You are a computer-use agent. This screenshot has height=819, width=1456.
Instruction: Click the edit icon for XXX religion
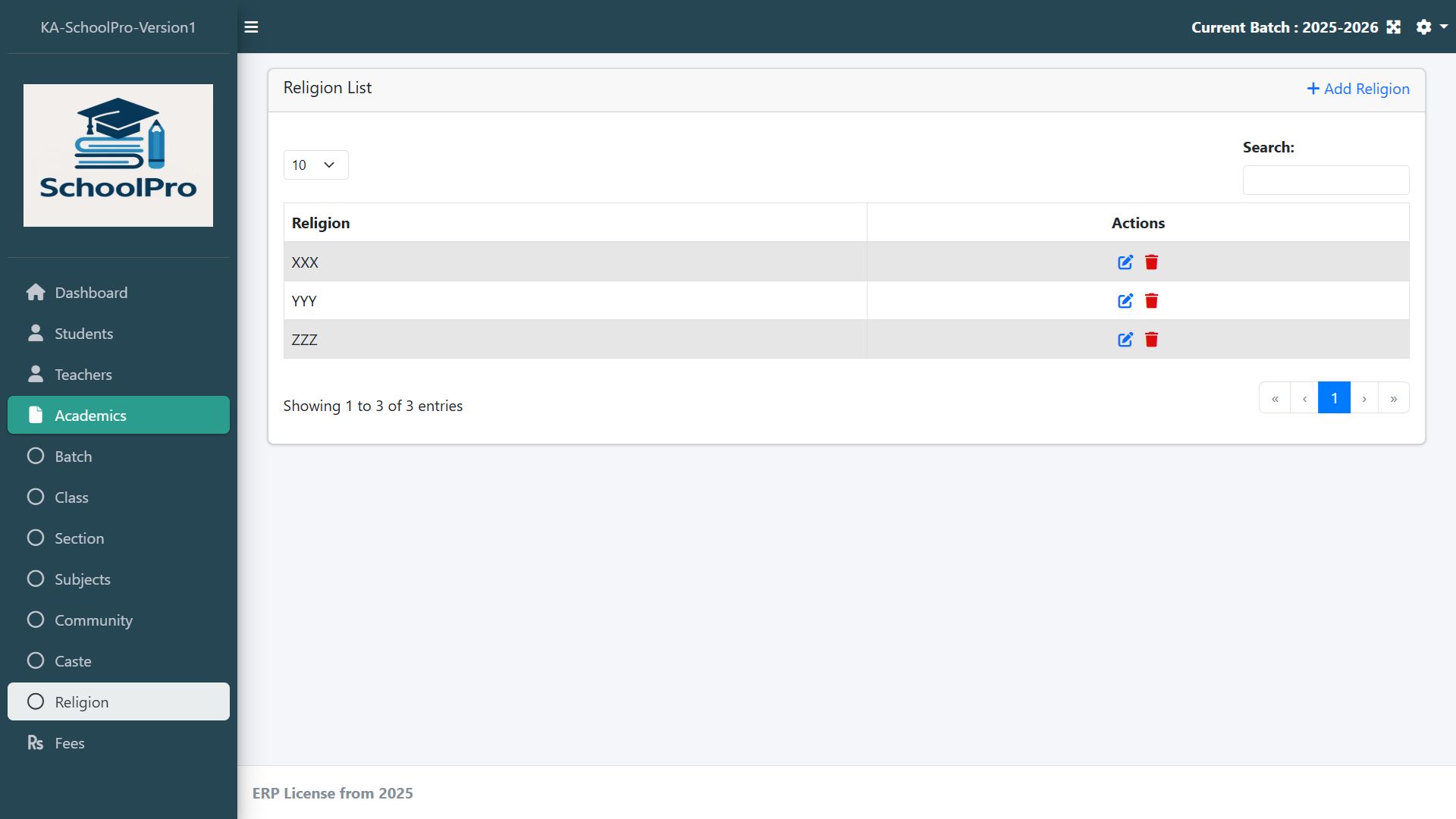pyautogui.click(x=1125, y=262)
